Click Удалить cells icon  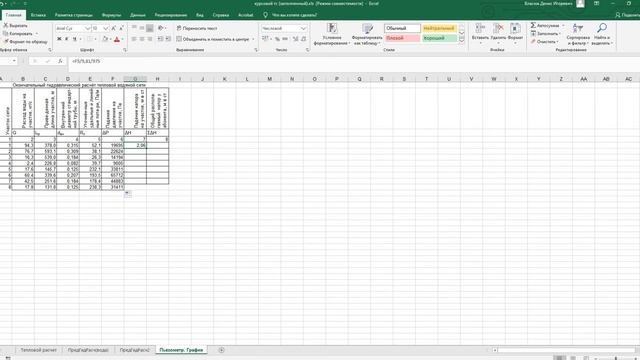pos(498,29)
